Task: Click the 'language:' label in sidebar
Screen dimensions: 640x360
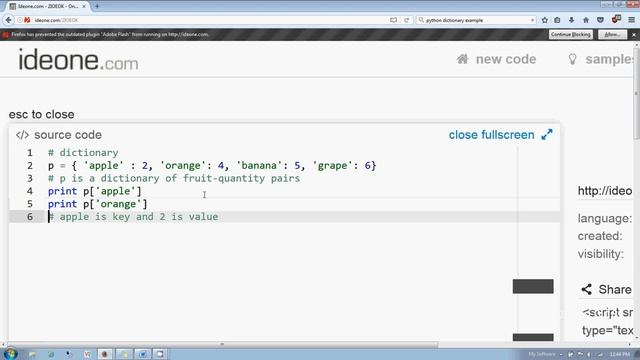Action: (x=605, y=218)
